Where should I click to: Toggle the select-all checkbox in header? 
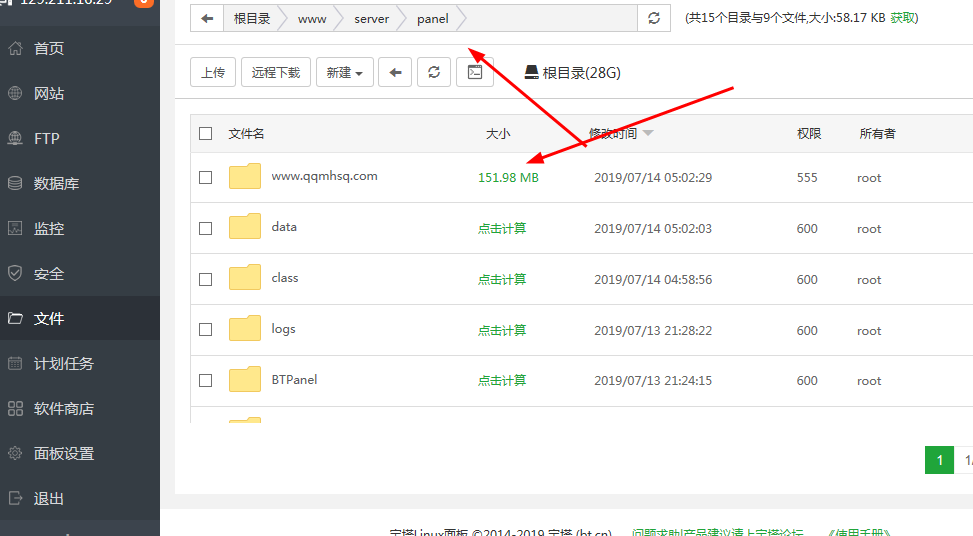coord(205,133)
